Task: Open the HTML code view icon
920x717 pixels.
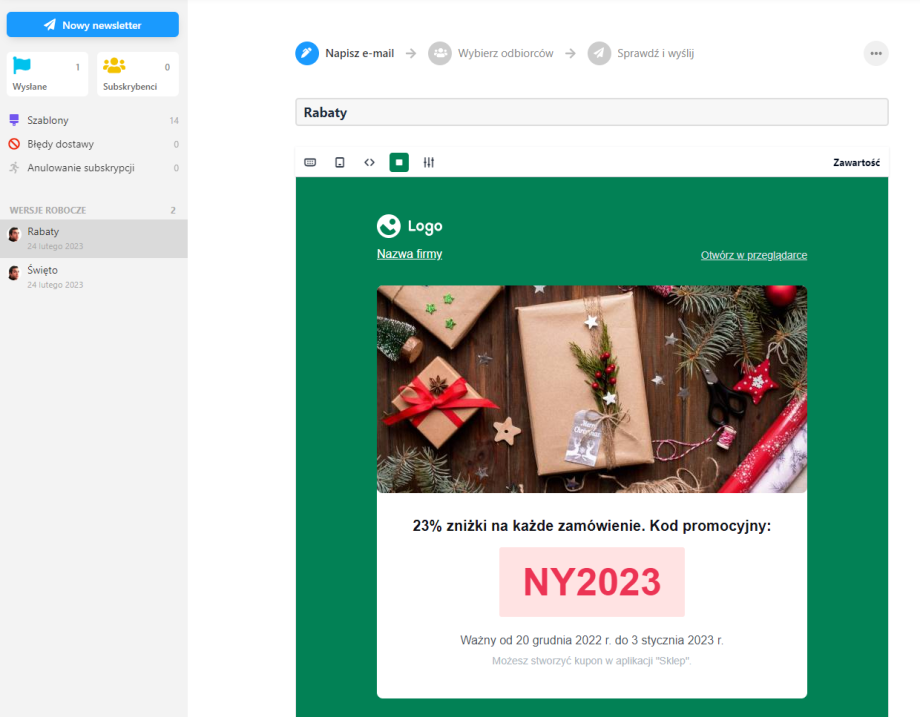Action: (369, 162)
